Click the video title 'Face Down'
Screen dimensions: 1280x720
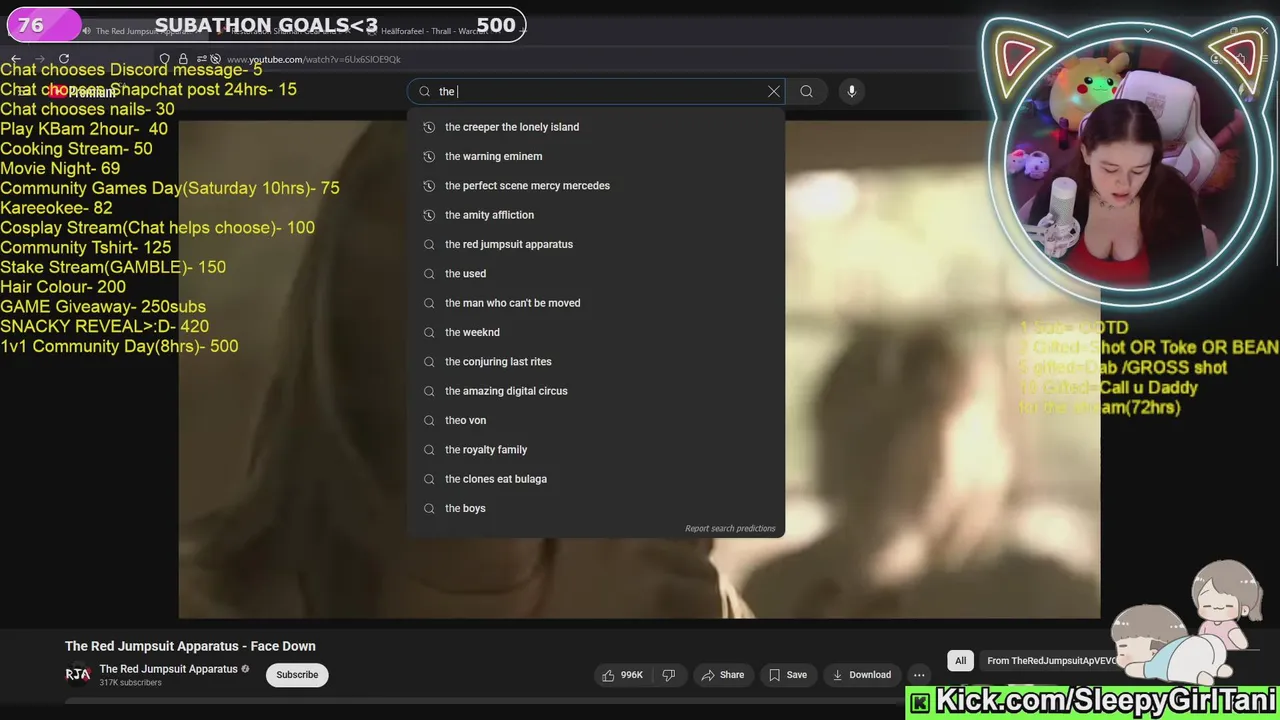[190, 646]
